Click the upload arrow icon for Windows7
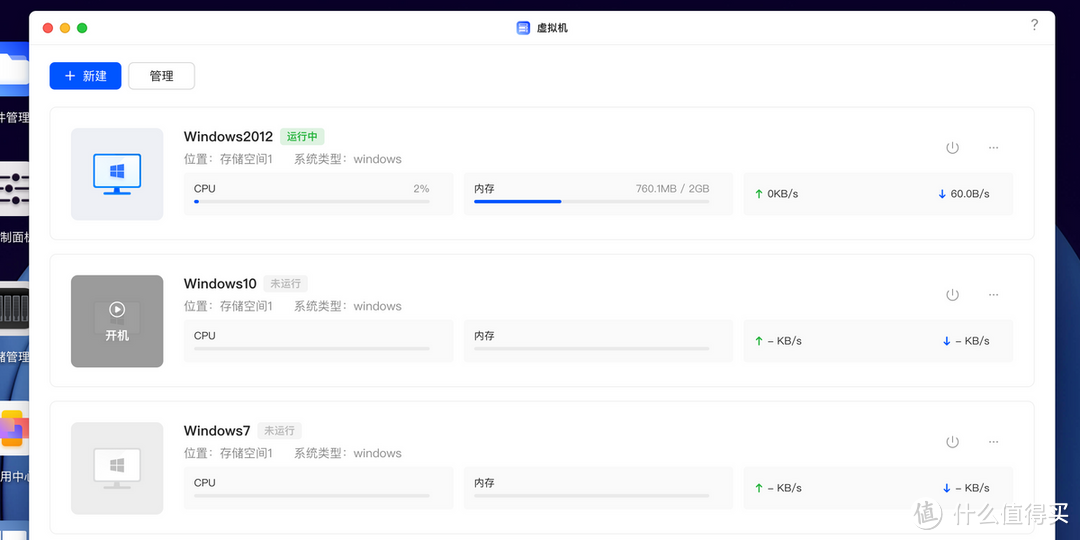Viewport: 1080px width, 540px height. [759, 488]
